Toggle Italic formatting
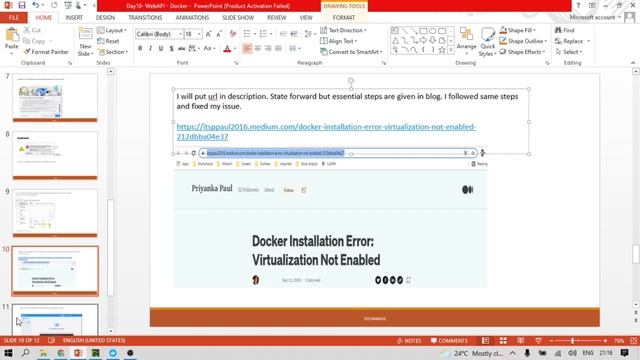The width and height of the screenshot is (640, 360). click(150, 49)
